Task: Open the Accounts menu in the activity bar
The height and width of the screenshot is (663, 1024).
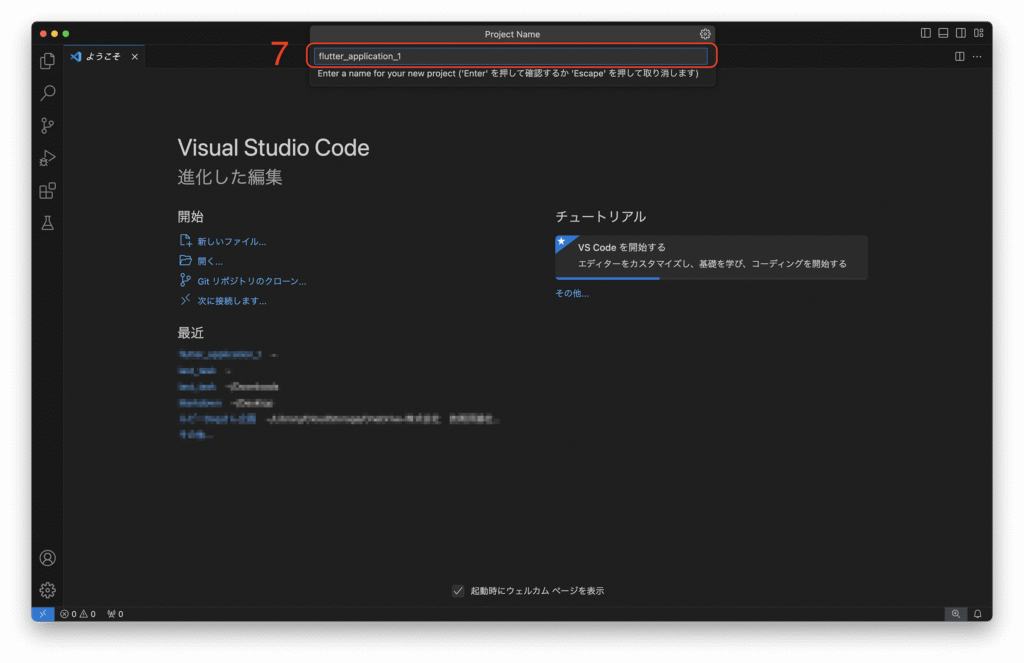Action: [48, 558]
